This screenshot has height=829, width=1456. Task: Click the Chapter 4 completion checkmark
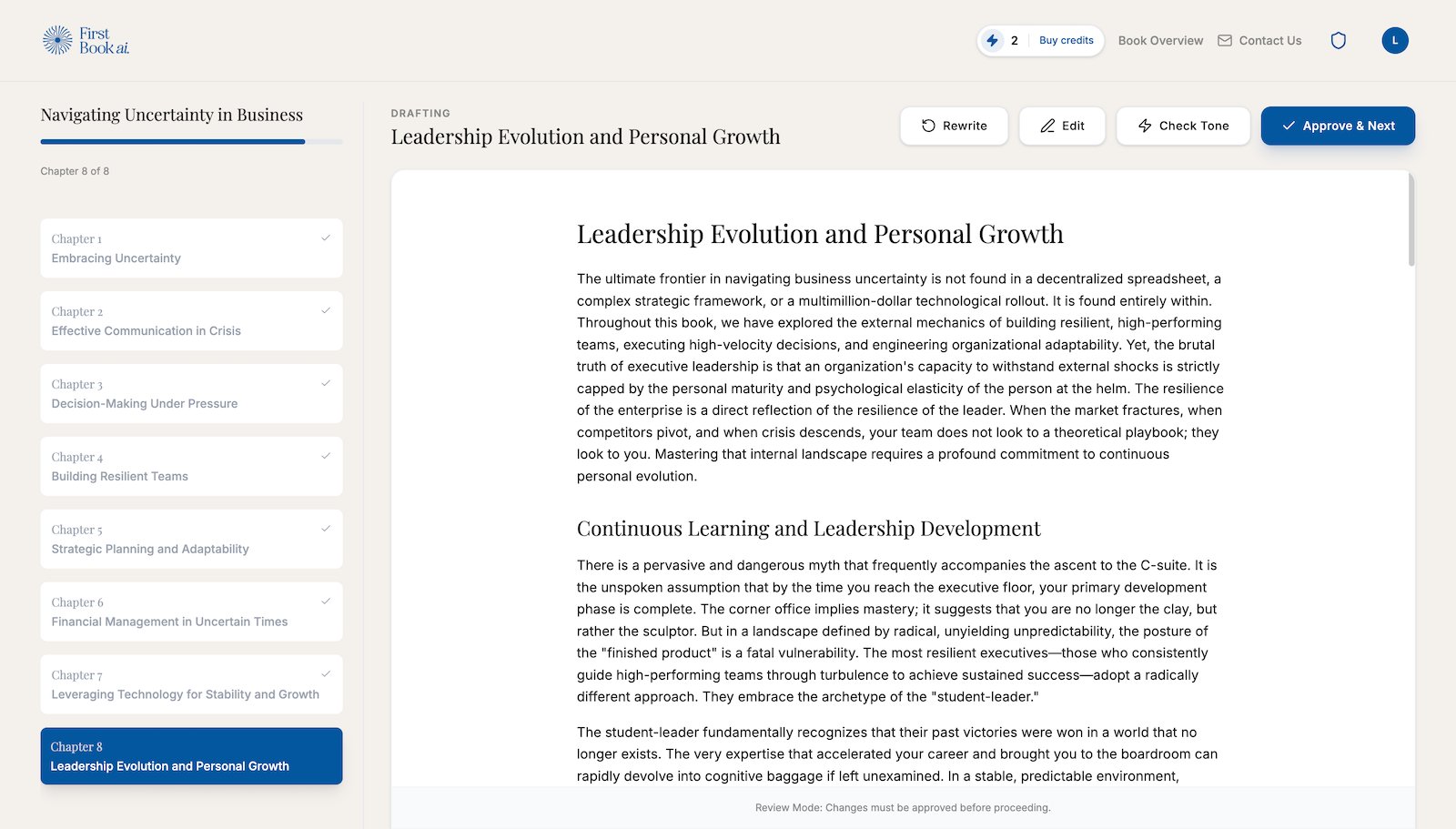(x=326, y=456)
